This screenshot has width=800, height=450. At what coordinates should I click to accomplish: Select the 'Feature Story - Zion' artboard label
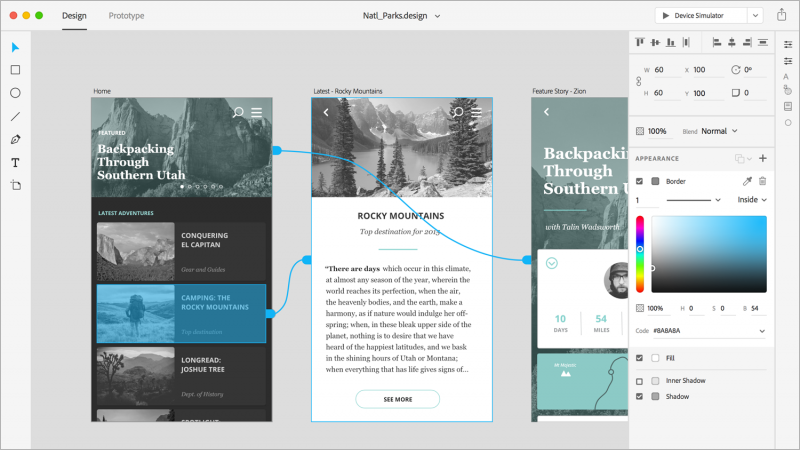point(559,91)
